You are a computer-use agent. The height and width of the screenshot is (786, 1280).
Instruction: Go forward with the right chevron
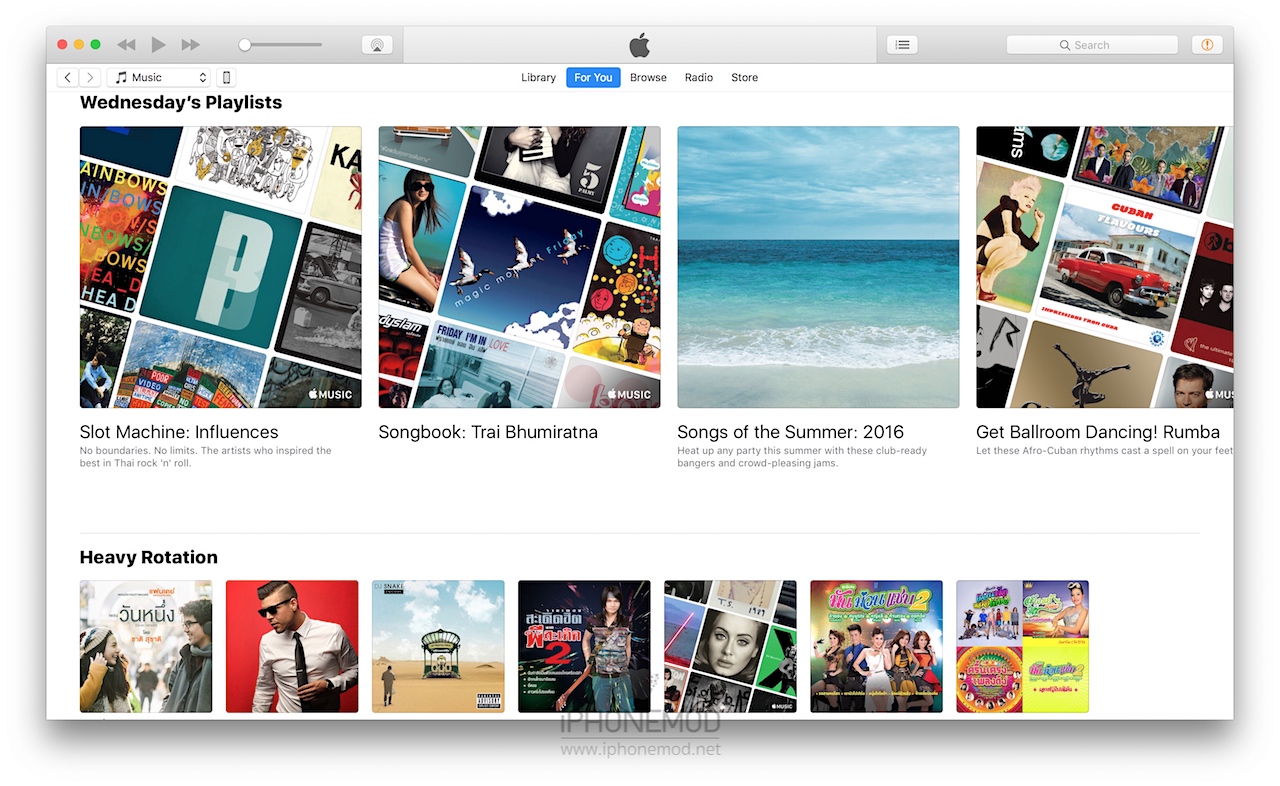(x=90, y=77)
